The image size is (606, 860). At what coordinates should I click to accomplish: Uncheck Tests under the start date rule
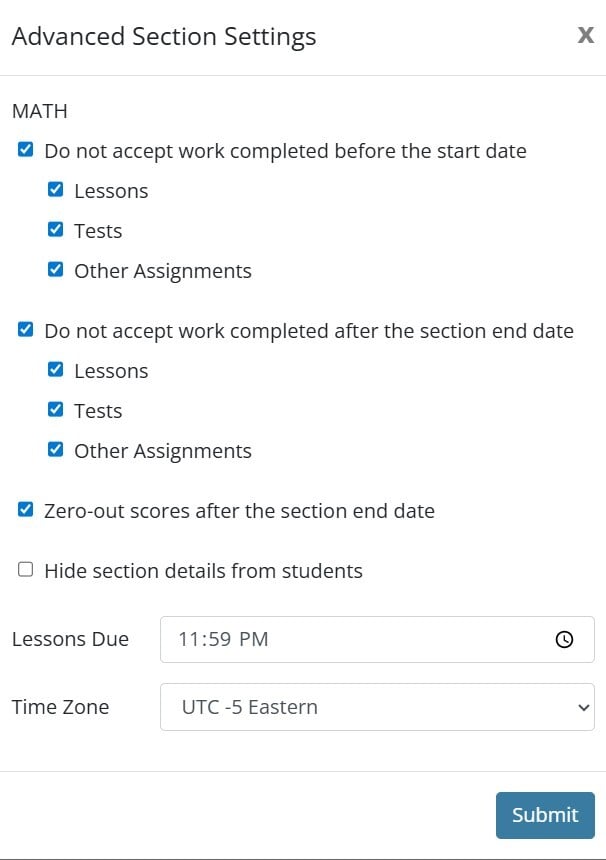point(55,228)
